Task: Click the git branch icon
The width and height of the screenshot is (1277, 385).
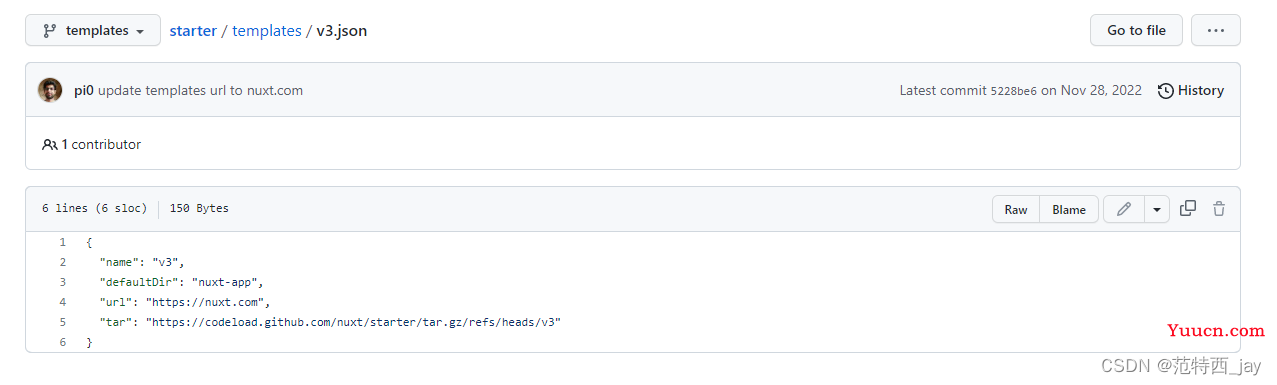Action: [50, 31]
